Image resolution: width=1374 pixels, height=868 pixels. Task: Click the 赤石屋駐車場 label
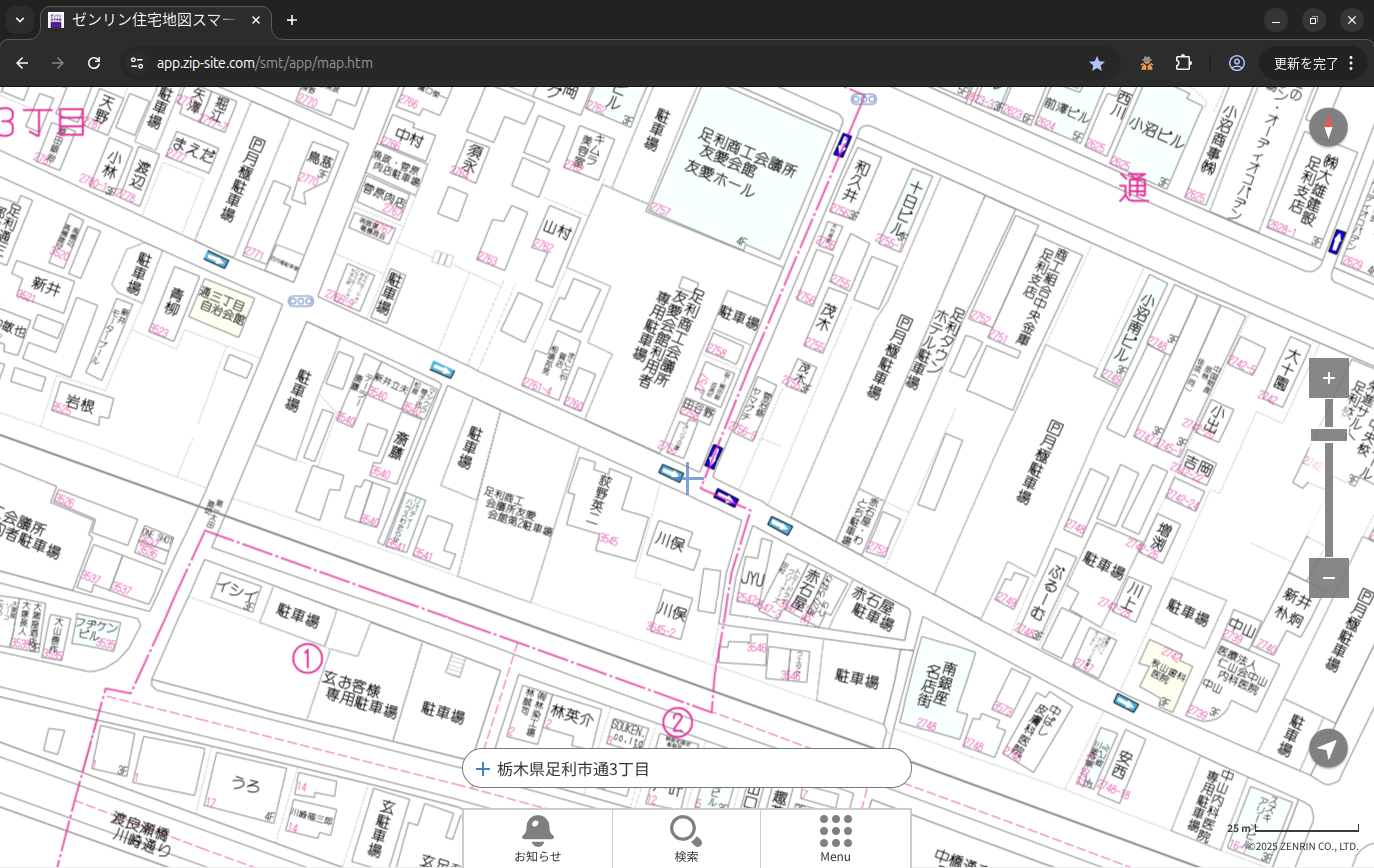(x=872, y=607)
